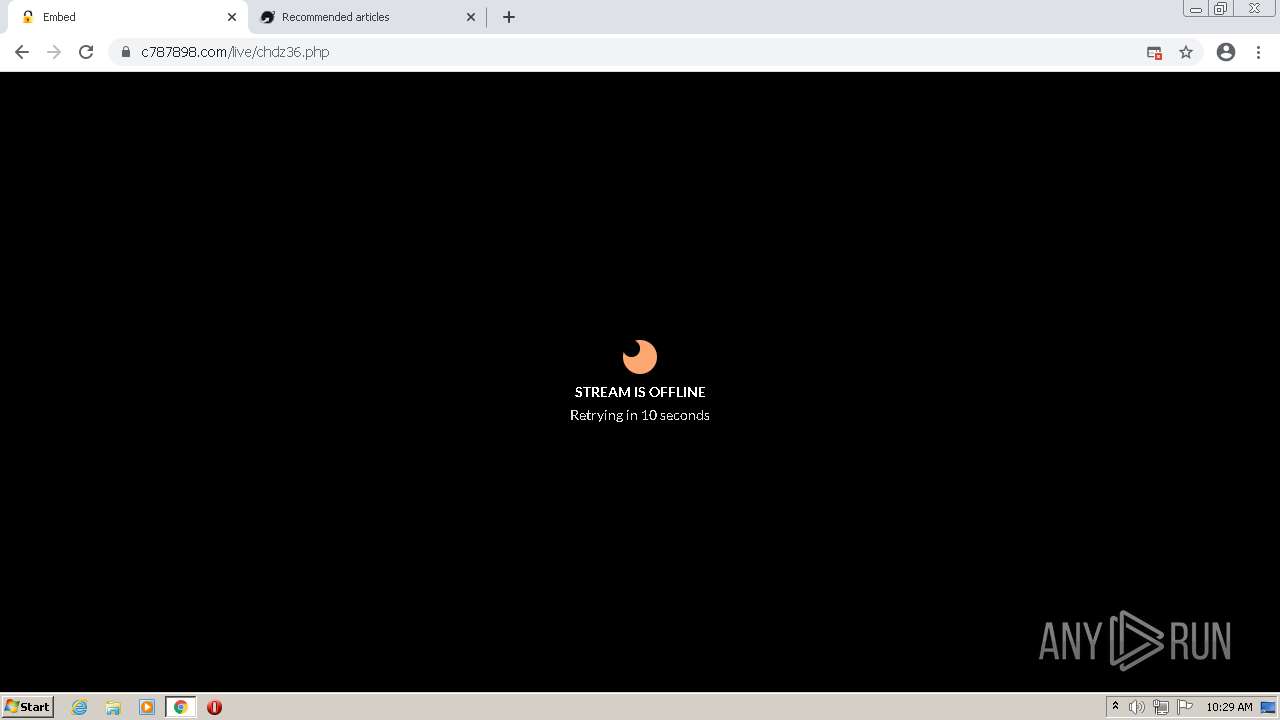1280x720 pixels.
Task: Show hidden system tray icons
Action: 1115,707
